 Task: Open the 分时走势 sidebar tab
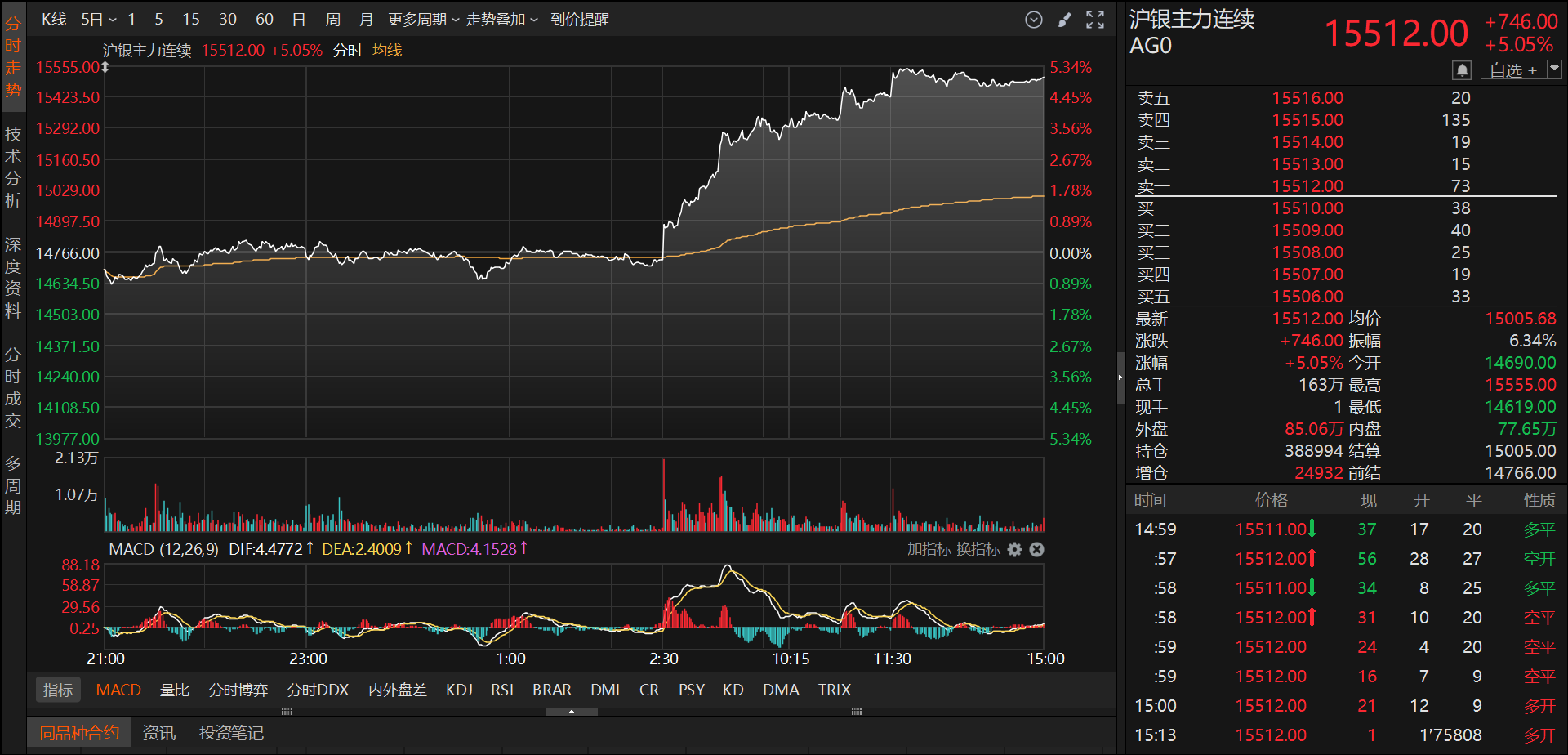pyautogui.click(x=13, y=56)
